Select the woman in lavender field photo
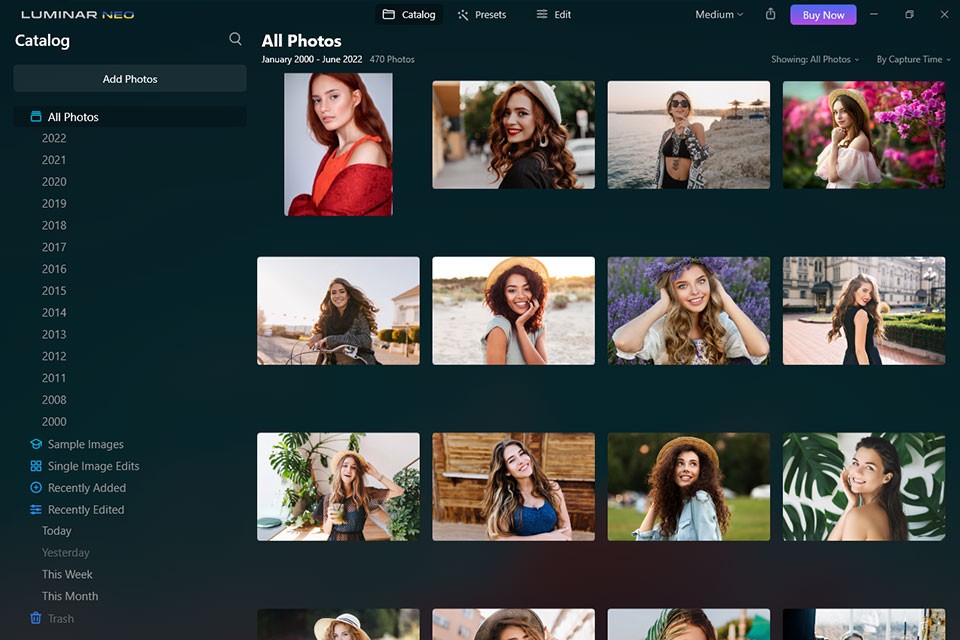The width and height of the screenshot is (960, 640). tap(688, 311)
